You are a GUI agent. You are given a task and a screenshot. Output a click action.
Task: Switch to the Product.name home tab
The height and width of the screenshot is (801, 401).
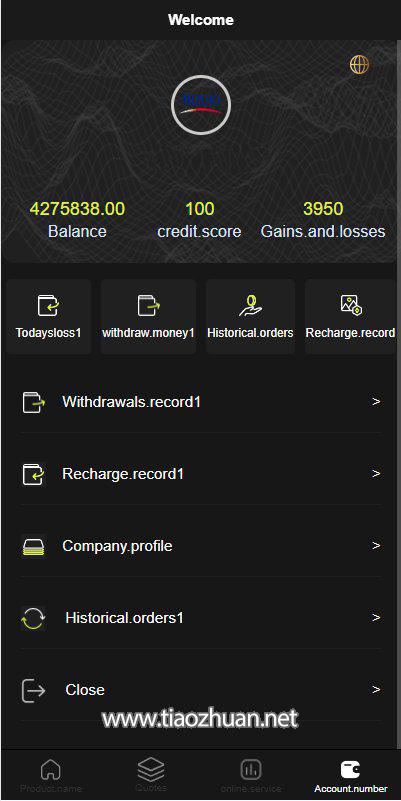click(x=51, y=775)
